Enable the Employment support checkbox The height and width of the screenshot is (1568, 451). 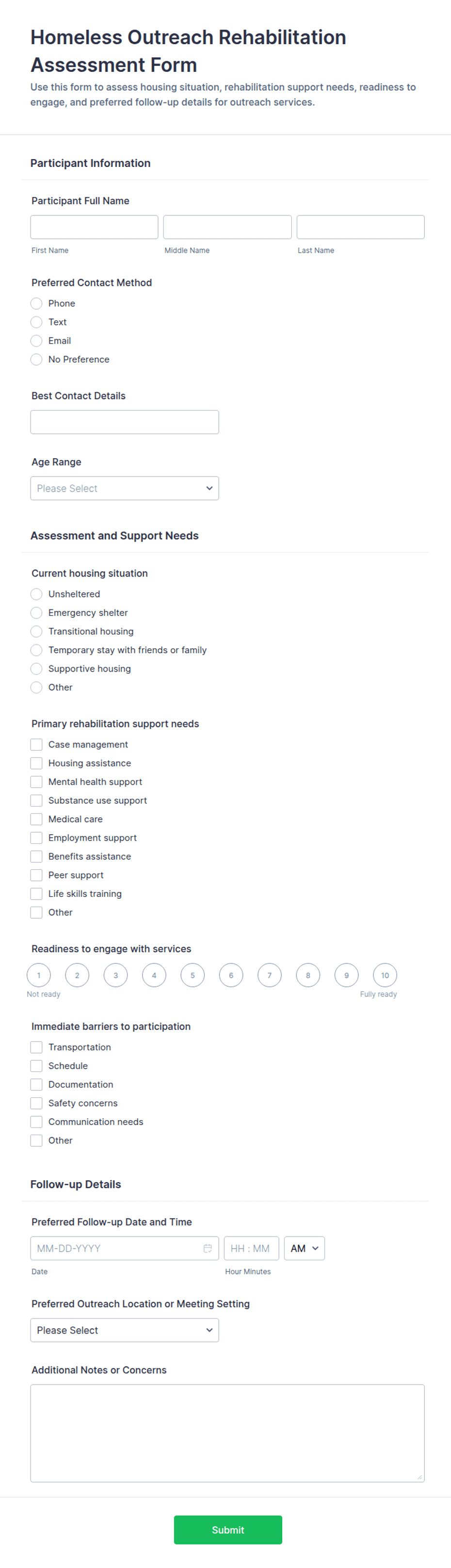pyautogui.click(x=36, y=838)
